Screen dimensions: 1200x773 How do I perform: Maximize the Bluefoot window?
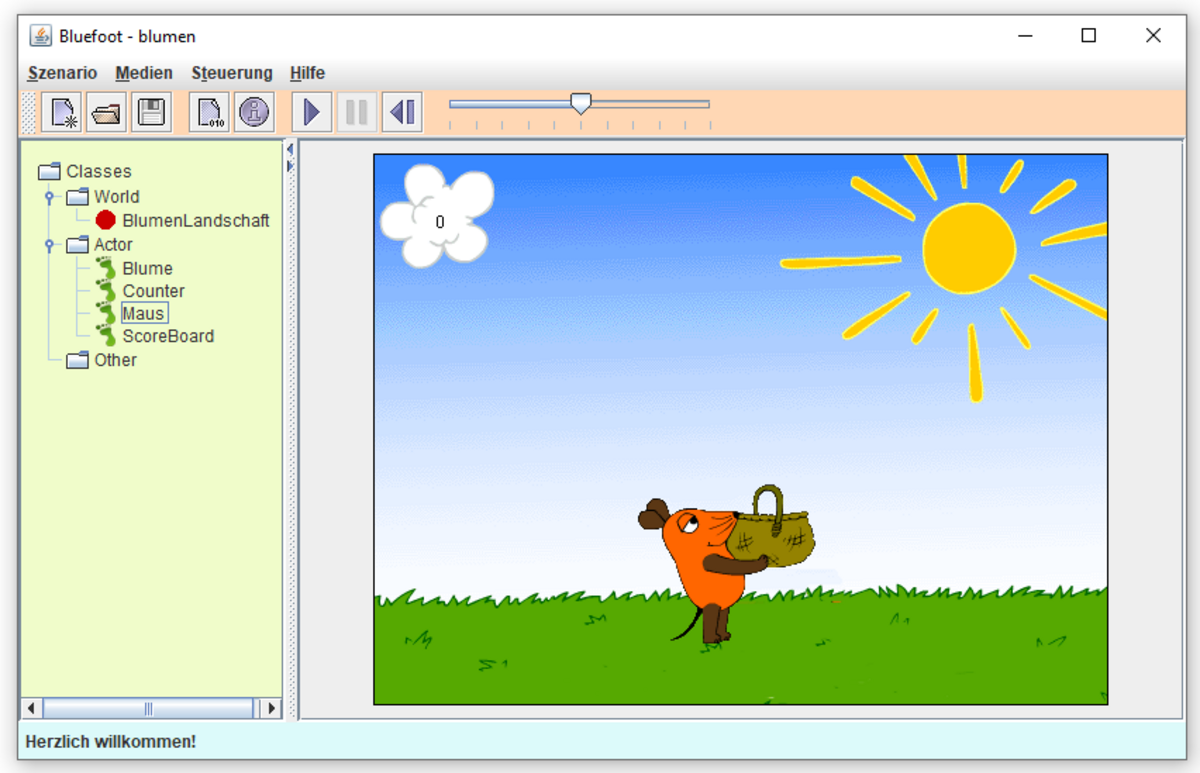[x=1089, y=36]
